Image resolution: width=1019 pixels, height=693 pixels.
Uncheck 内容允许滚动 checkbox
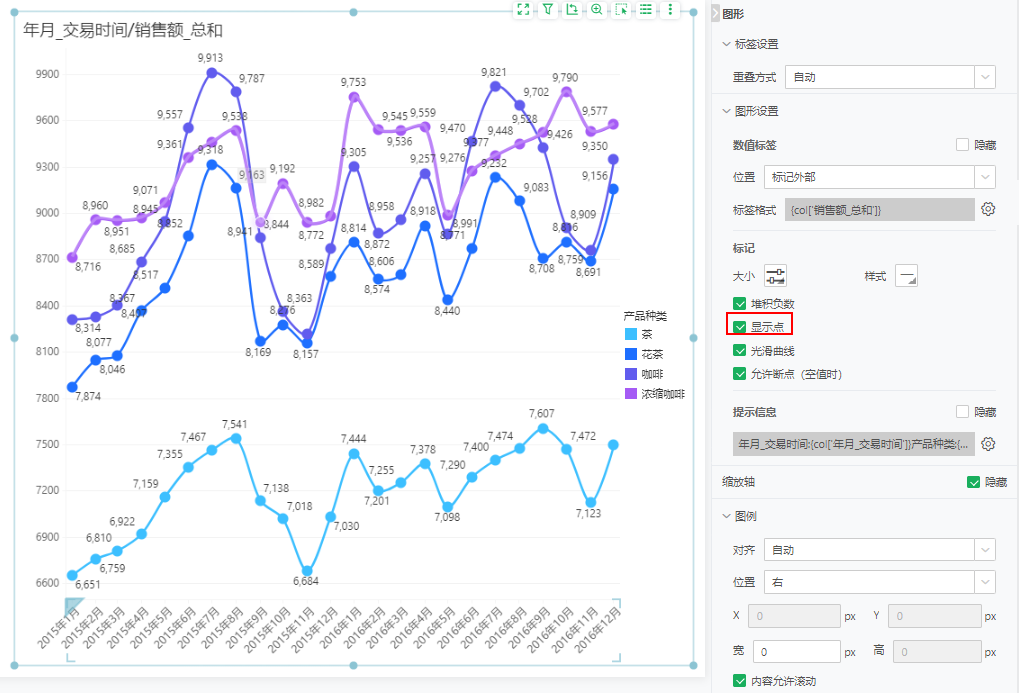tap(739, 681)
